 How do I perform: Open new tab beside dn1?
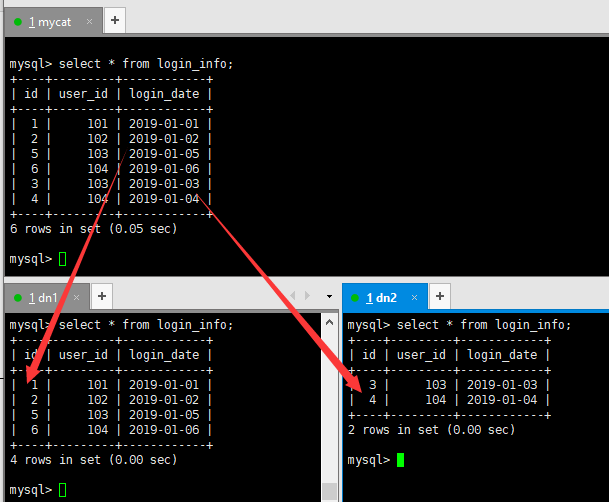point(102,297)
